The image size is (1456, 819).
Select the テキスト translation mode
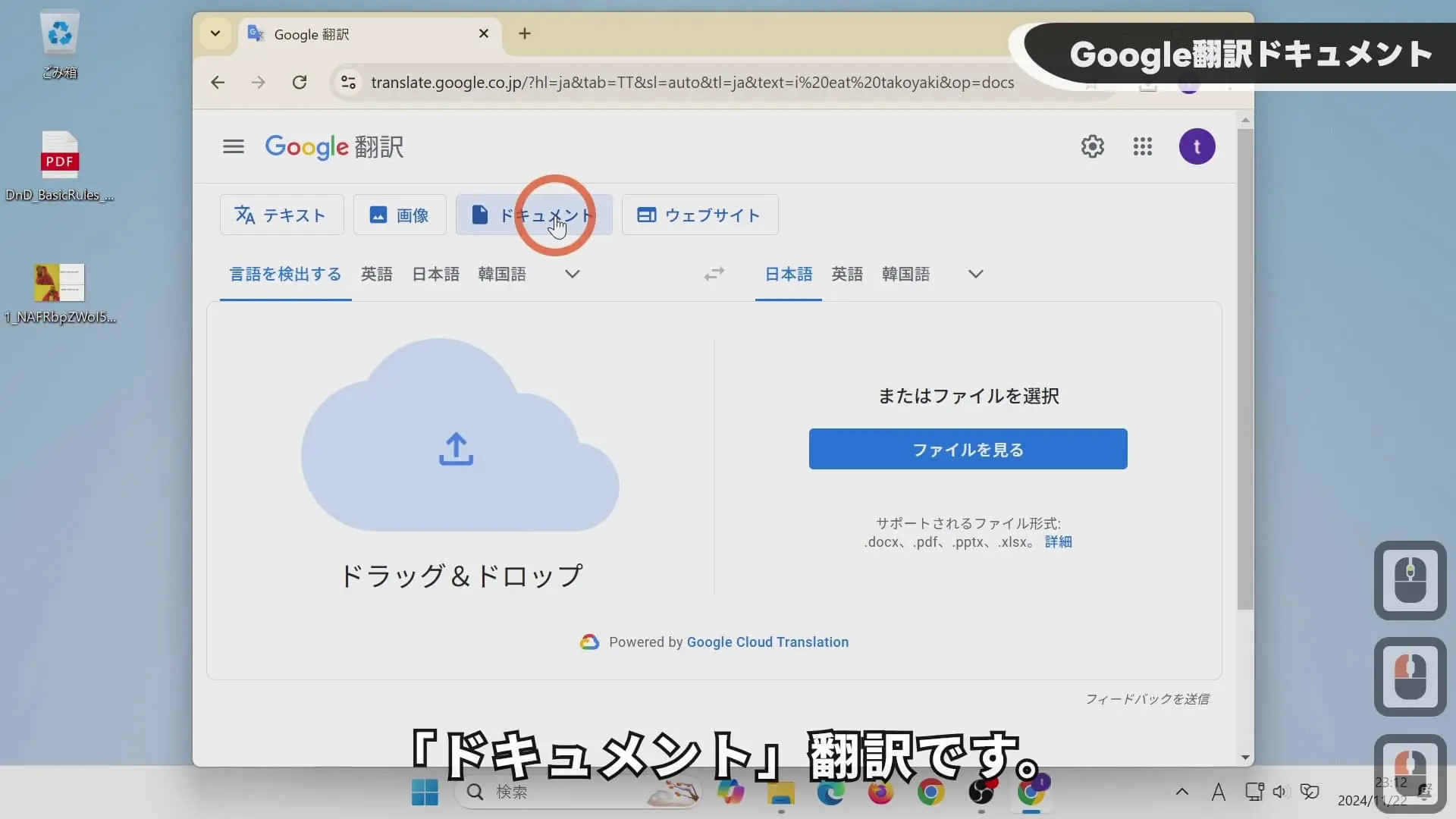tap(281, 215)
